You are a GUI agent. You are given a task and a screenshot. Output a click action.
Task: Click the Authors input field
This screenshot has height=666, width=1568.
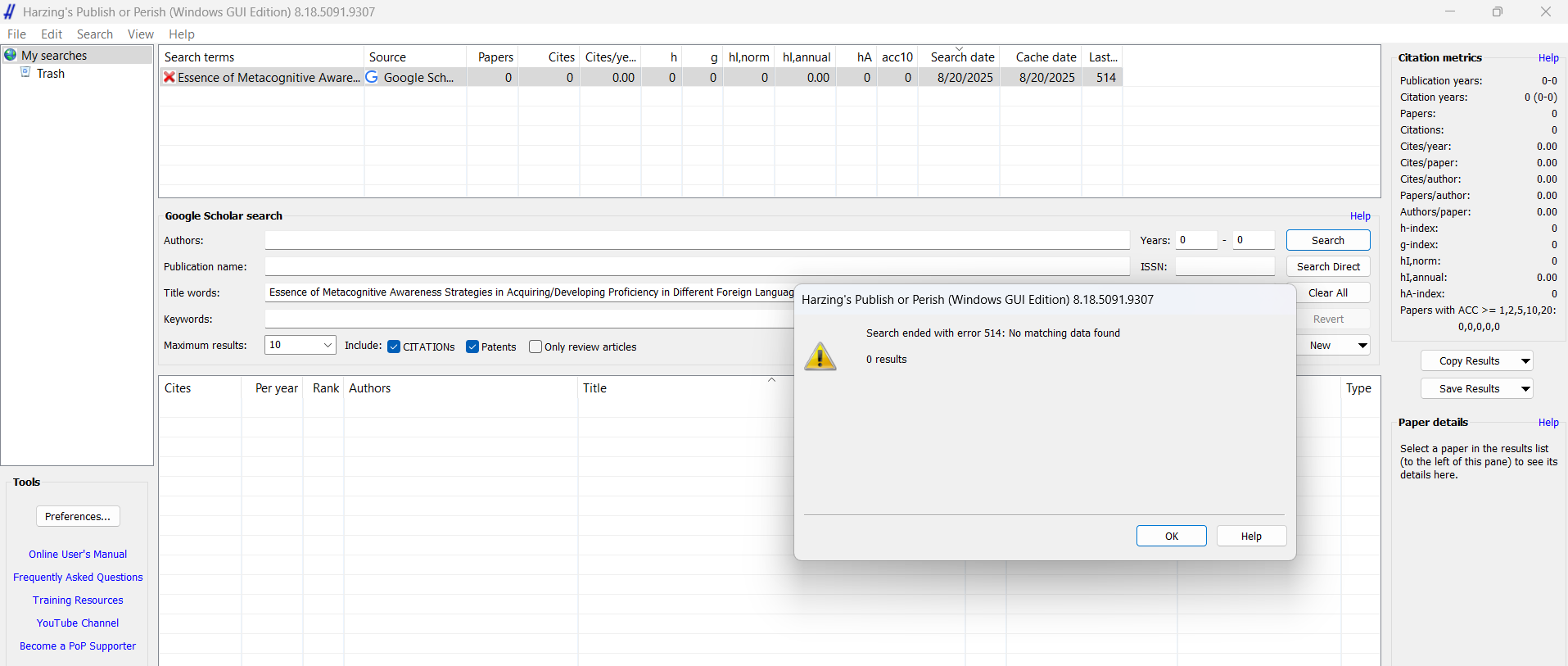[x=696, y=241]
